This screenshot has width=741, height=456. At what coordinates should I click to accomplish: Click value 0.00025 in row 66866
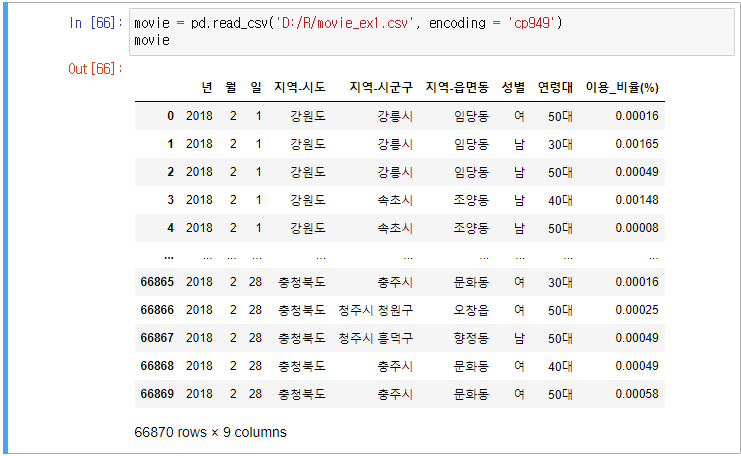click(637, 310)
